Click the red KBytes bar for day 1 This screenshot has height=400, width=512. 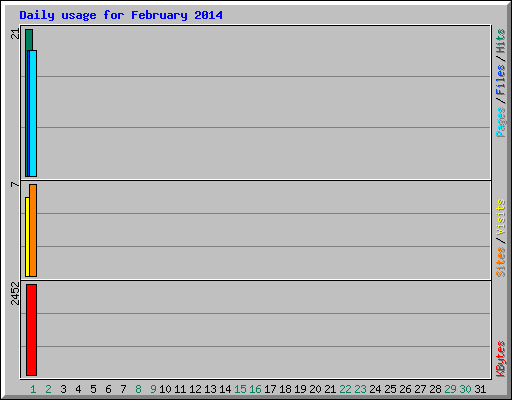click(x=31, y=330)
